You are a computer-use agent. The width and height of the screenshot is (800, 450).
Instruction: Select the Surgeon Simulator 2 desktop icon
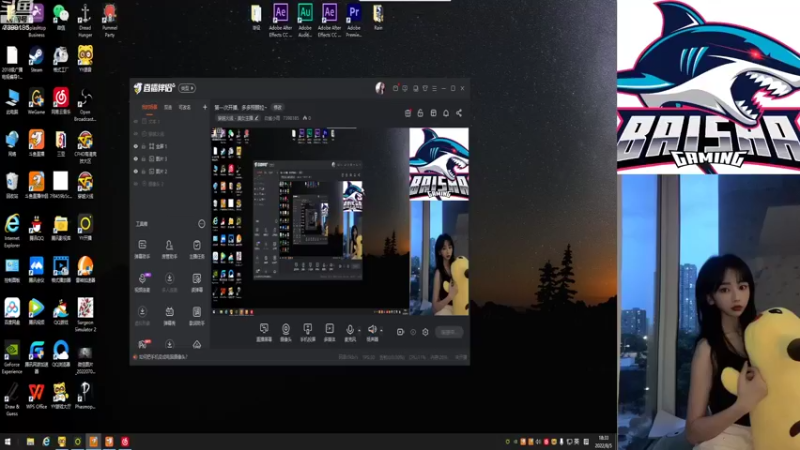click(x=85, y=314)
